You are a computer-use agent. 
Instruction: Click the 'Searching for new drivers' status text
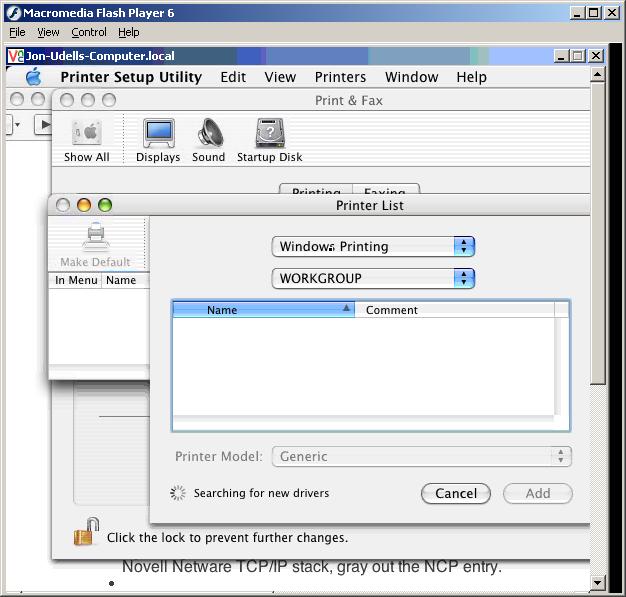[x=261, y=493]
